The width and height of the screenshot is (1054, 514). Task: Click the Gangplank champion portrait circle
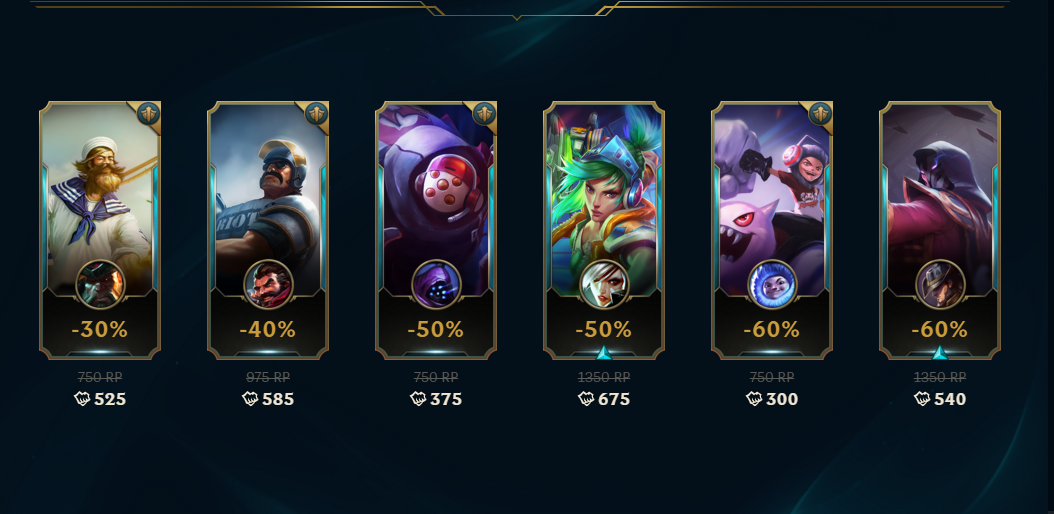[100, 284]
